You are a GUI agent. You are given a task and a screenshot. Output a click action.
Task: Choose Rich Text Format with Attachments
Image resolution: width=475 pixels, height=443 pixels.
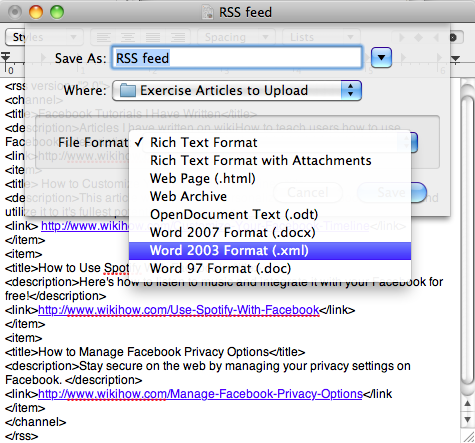270,161
